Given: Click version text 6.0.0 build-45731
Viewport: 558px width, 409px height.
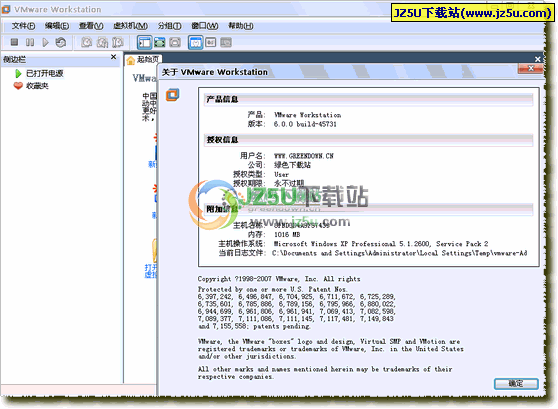Looking at the screenshot, I should click(x=305, y=124).
